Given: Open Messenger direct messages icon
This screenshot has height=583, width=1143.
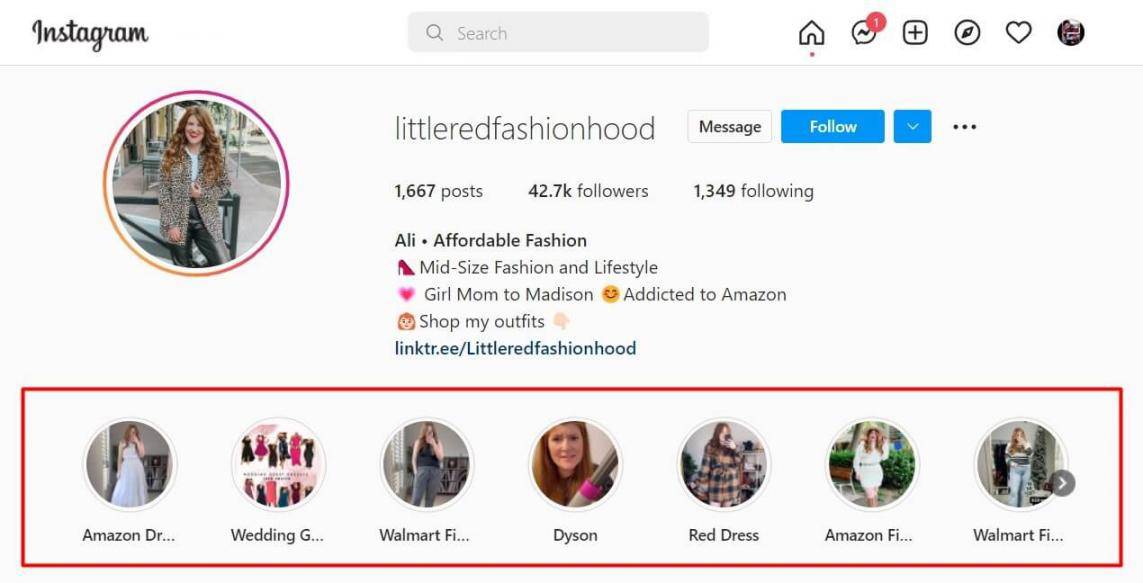Looking at the screenshot, I should [x=864, y=33].
